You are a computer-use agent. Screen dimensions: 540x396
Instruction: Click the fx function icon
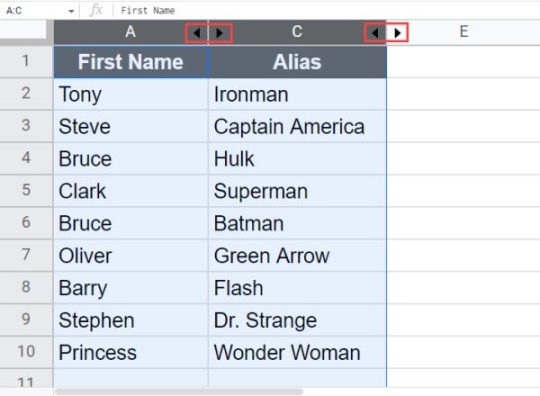point(96,10)
